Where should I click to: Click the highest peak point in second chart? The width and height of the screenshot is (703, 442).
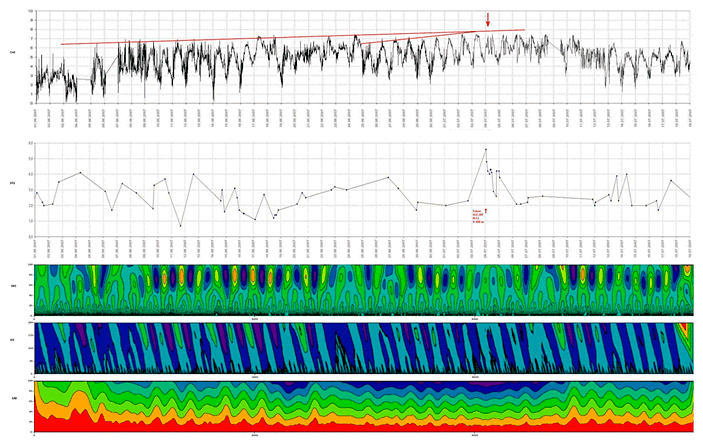(x=486, y=149)
